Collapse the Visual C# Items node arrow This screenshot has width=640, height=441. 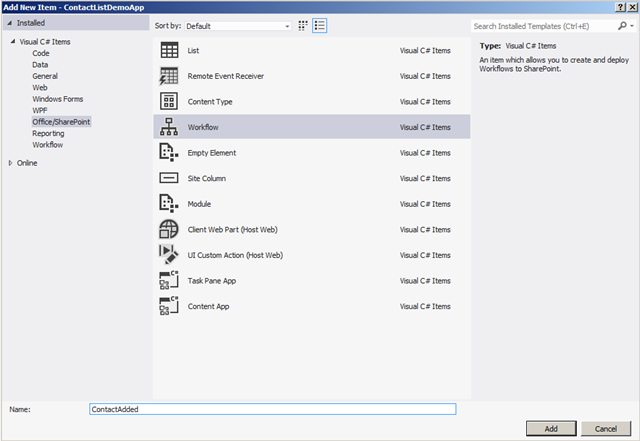point(13,42)
